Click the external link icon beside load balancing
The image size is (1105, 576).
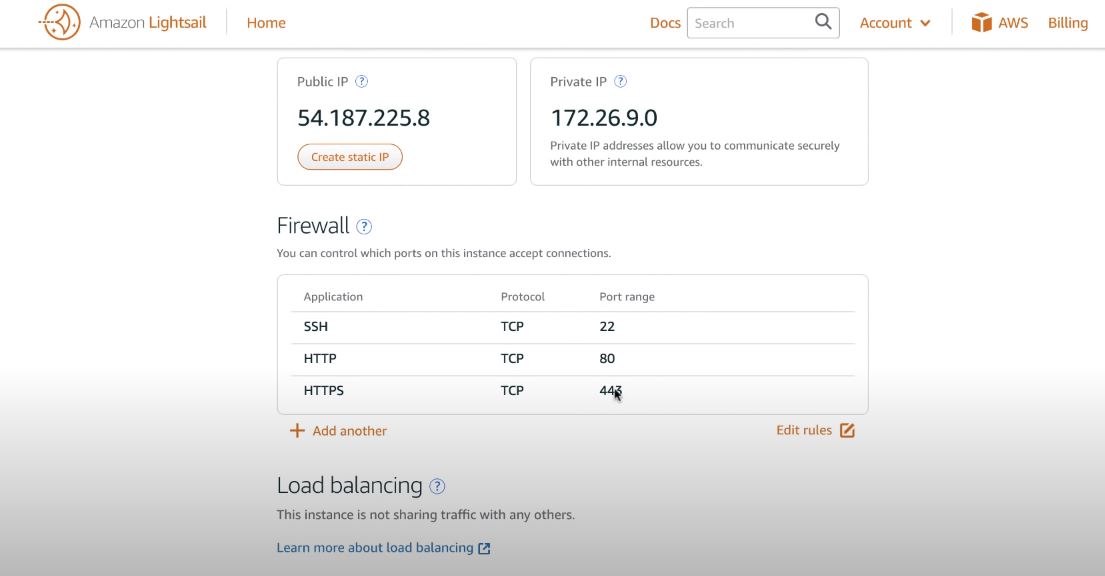[x=484, y=548]
